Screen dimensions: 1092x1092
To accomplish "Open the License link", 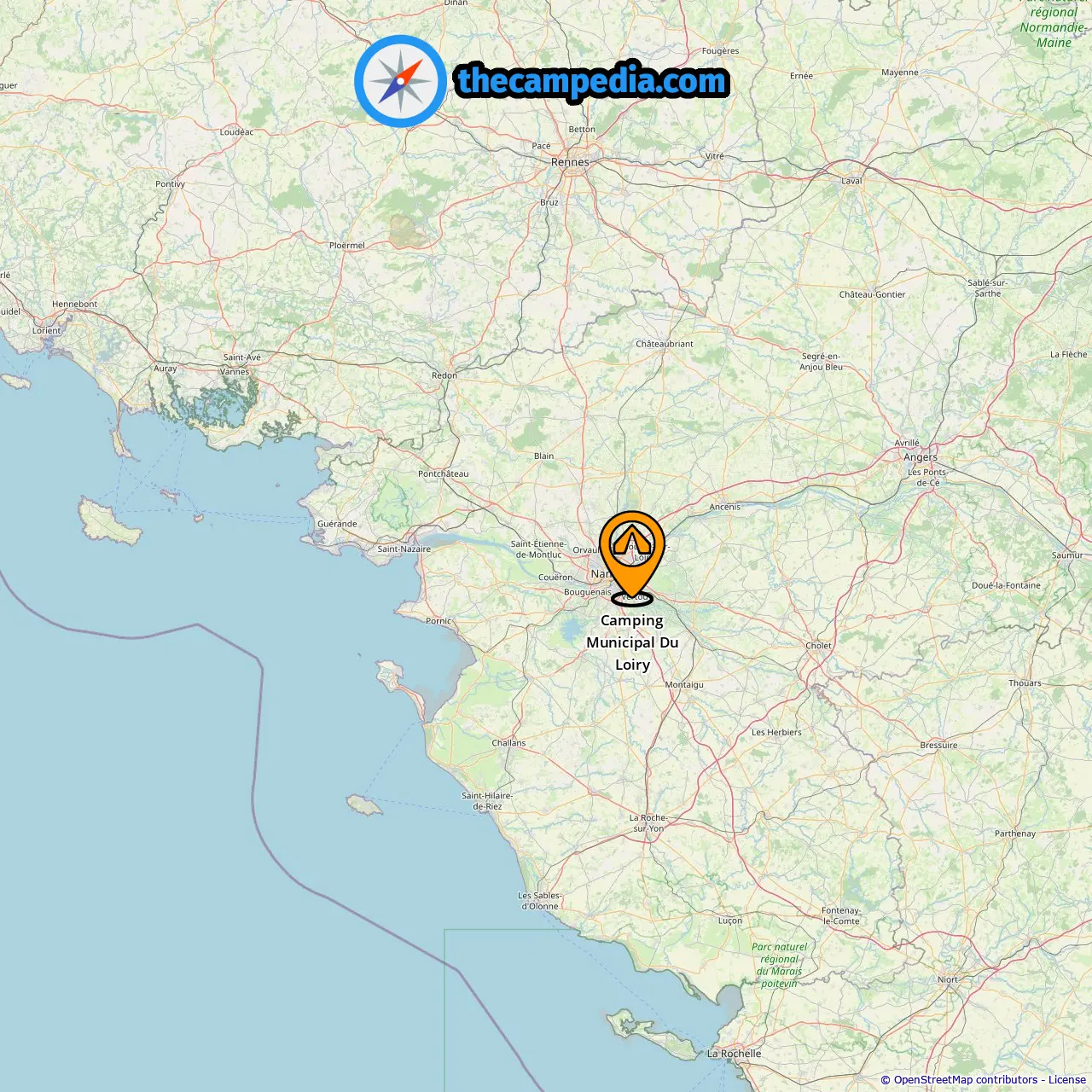I will 1067,1080.
